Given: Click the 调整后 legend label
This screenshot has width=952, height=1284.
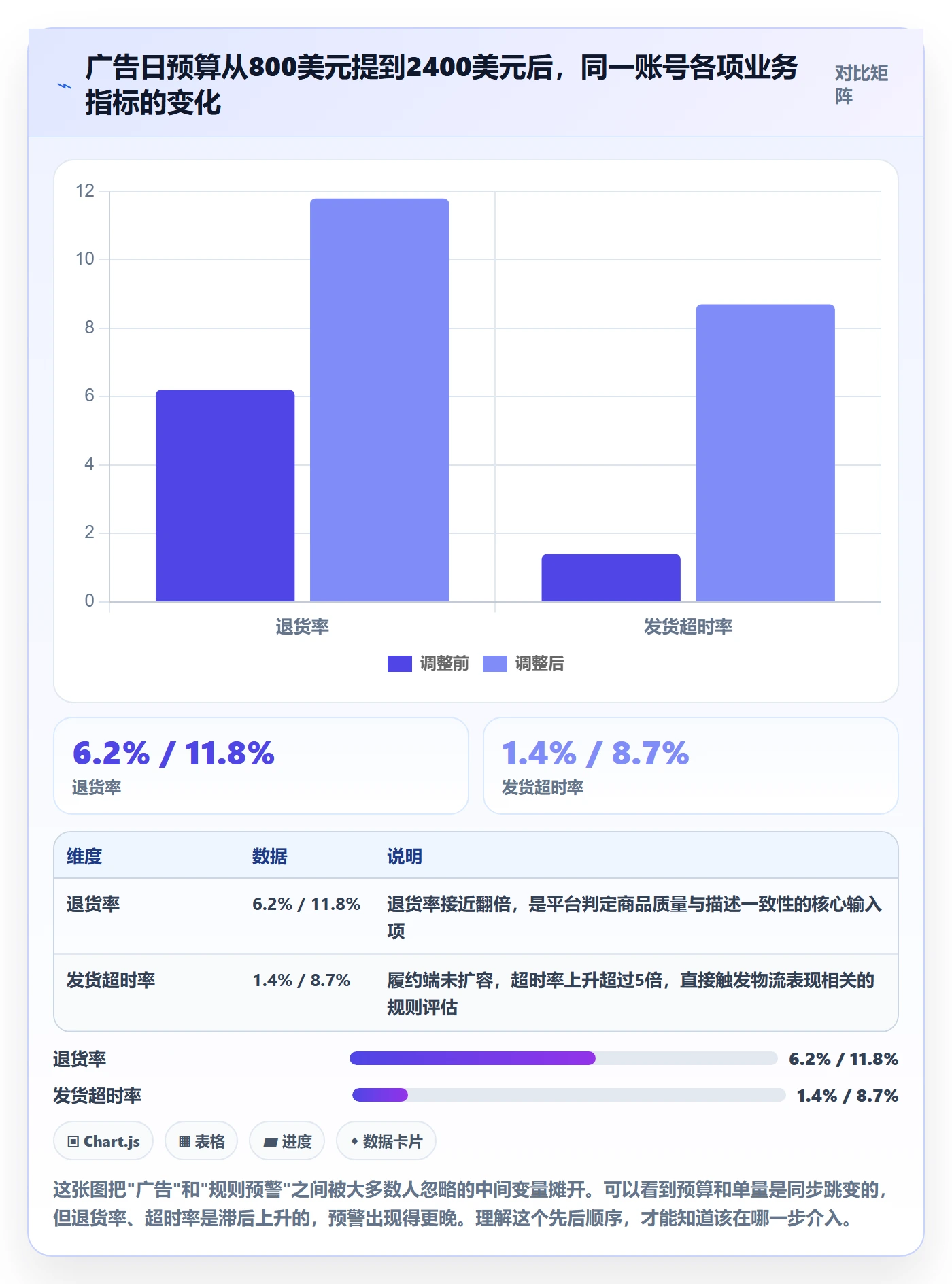Looking at the screenshot, I should click(539, 663).
